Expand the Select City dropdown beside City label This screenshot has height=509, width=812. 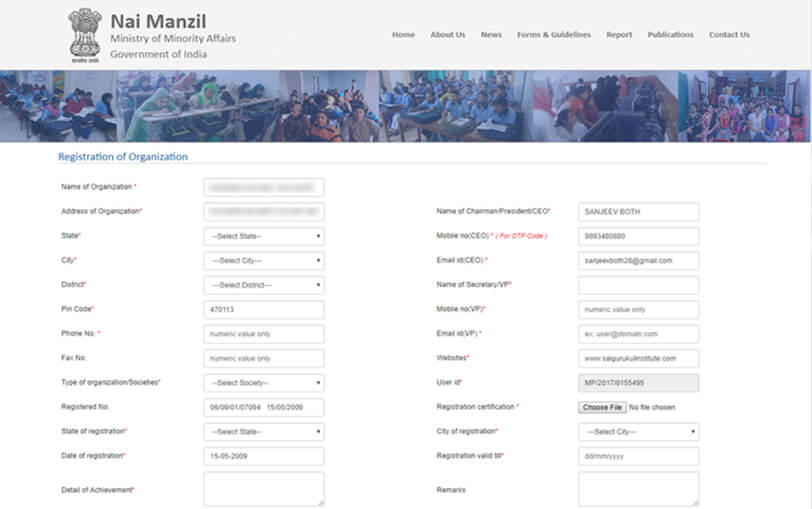click(264, 260)
